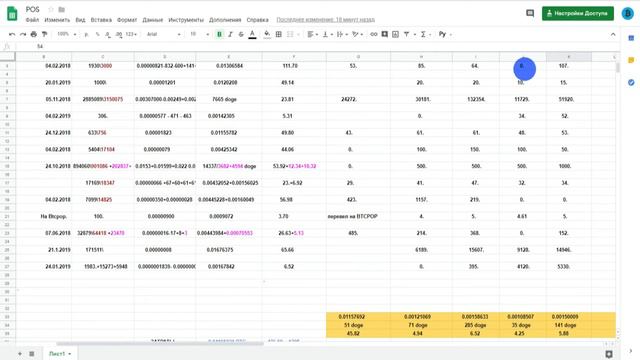Open input tools (Ру) button

442,34
